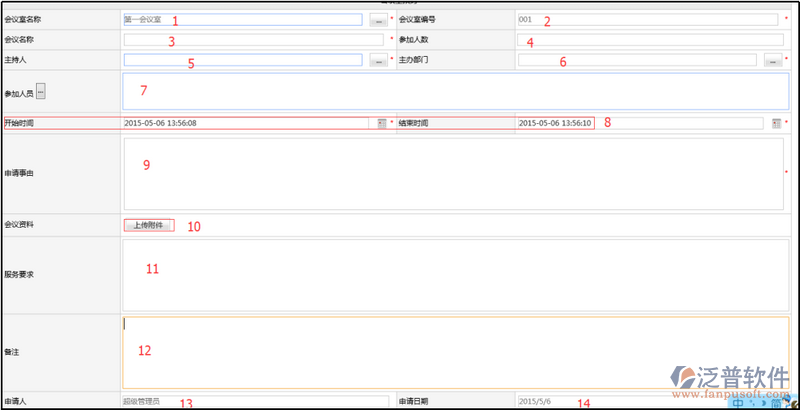The width and height of the screenshot is (800, 410).
Task: Select the 主持人 text field
Action: 242,61
